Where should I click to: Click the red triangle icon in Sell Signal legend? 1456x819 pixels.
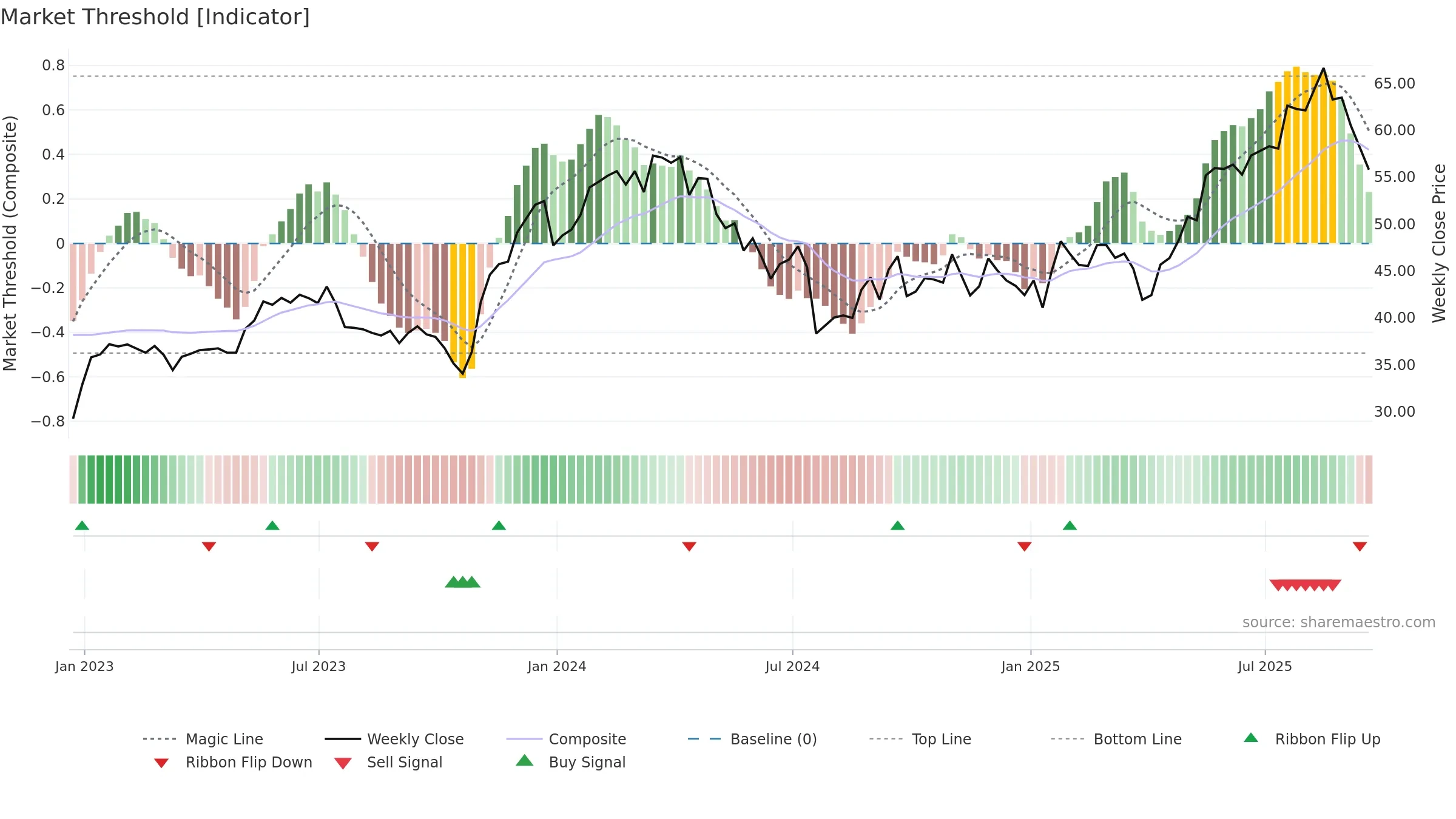click(343, 763)
